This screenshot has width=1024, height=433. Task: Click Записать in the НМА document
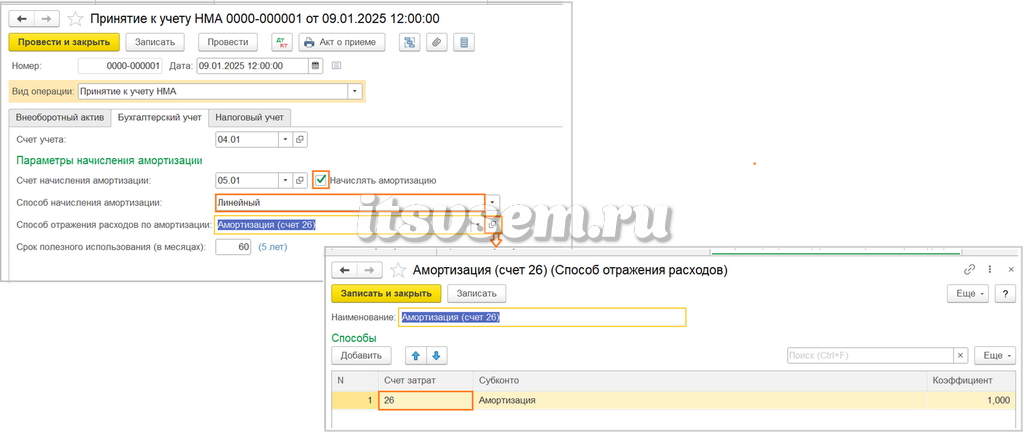[x=155, y=42]
